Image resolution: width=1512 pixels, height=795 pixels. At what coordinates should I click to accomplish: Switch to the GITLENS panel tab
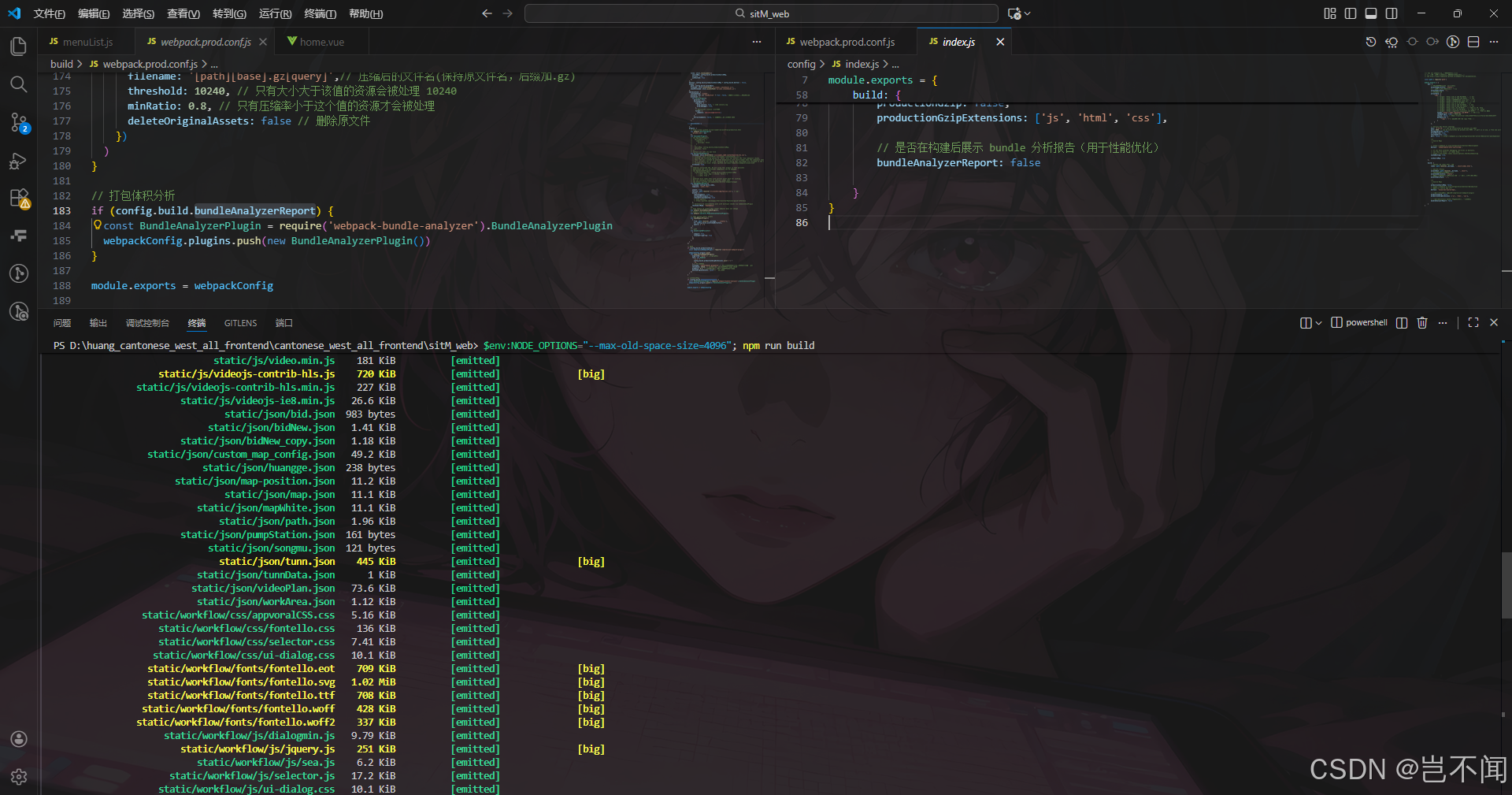point(240,323)
